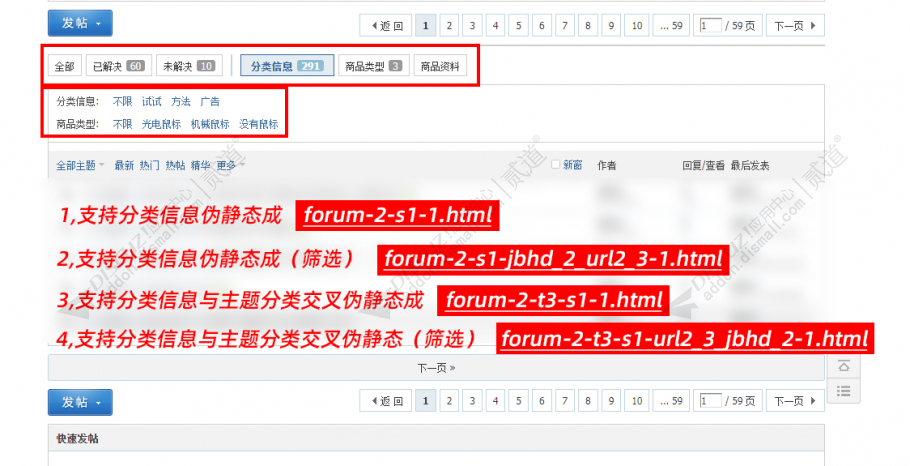Open the 商品资料 tab
Viewport: 910px width, 466px height.
tap(440, 66)
